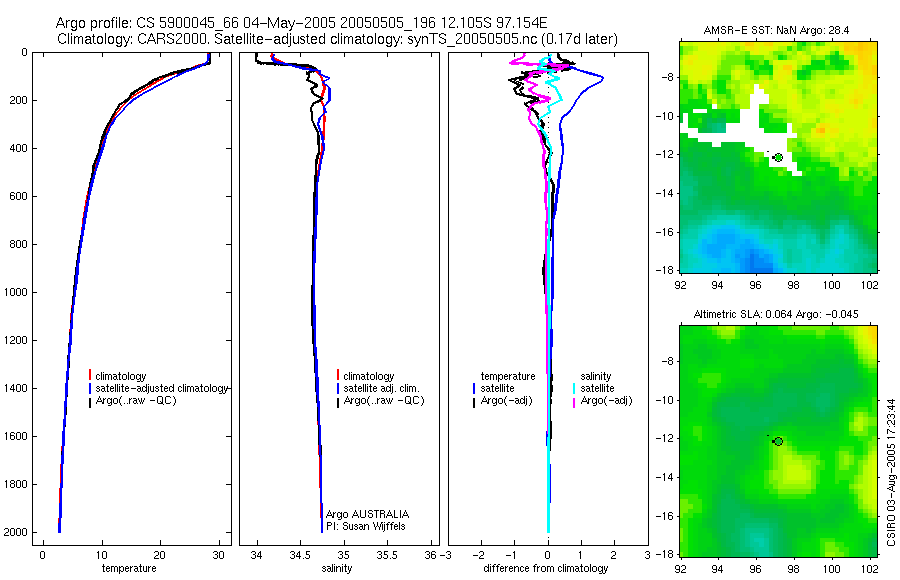Click the blue satellite-adjusted climatology swatch in temperature legend
This screenshot has height=580, width=900.
click(x=90, y=388)
